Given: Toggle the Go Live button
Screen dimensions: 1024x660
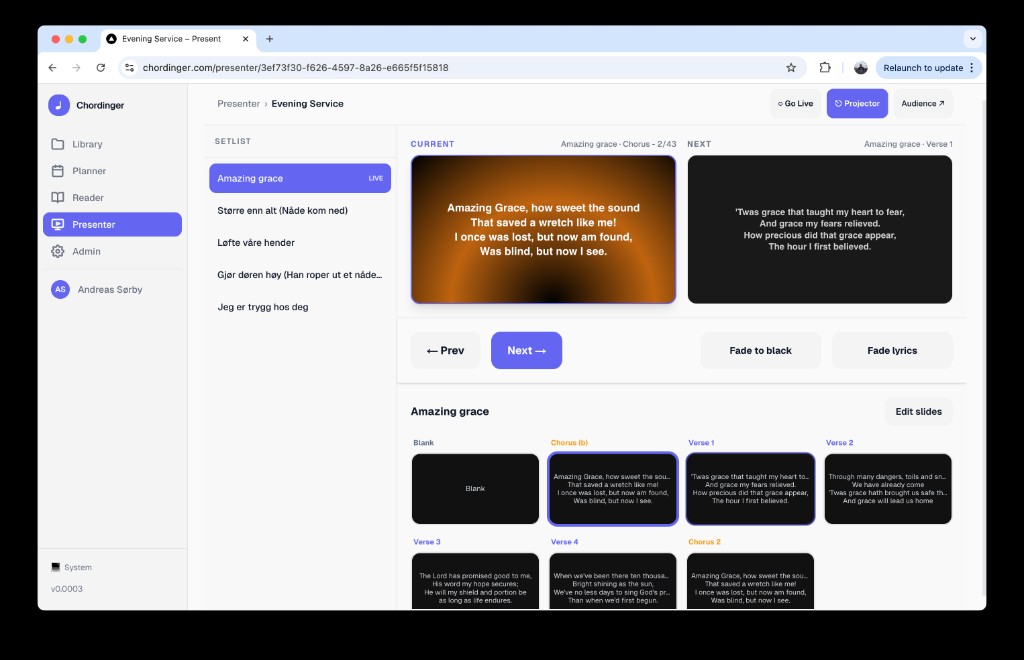Looking at the screenshot, I should click(795, 104).
